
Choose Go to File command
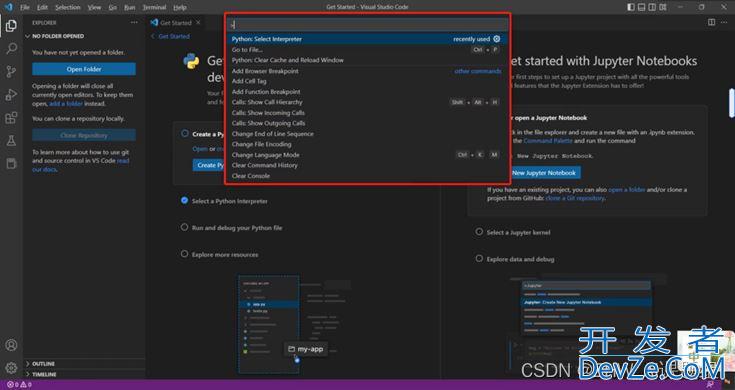click(368, 50)
